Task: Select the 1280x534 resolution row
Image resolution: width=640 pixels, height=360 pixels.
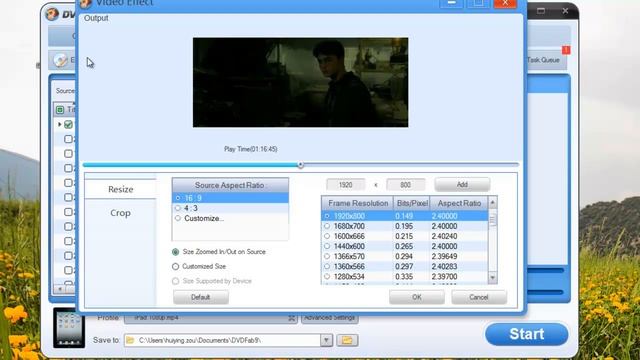Action: pyautogui.click(x=404, y=277)
